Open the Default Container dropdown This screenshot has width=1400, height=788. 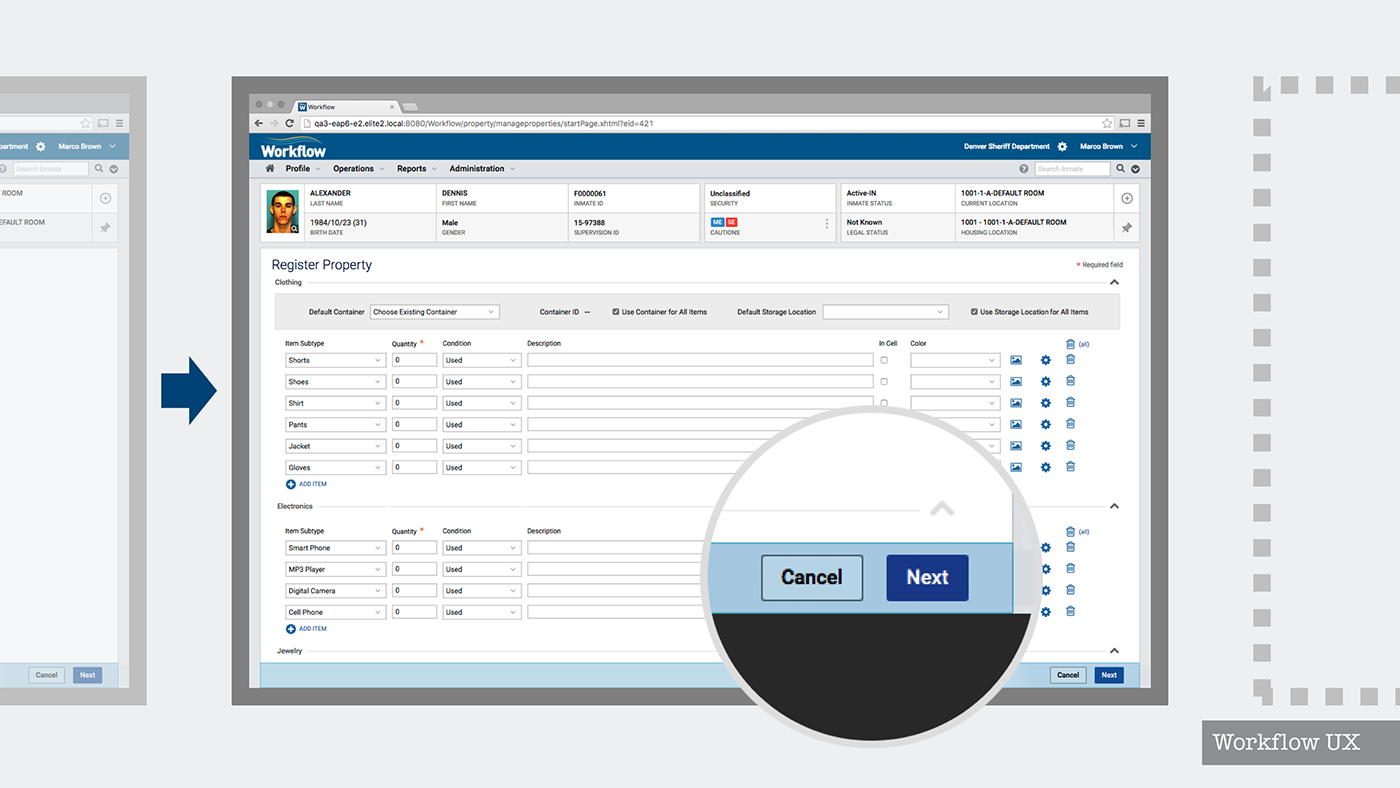point(434,312)
